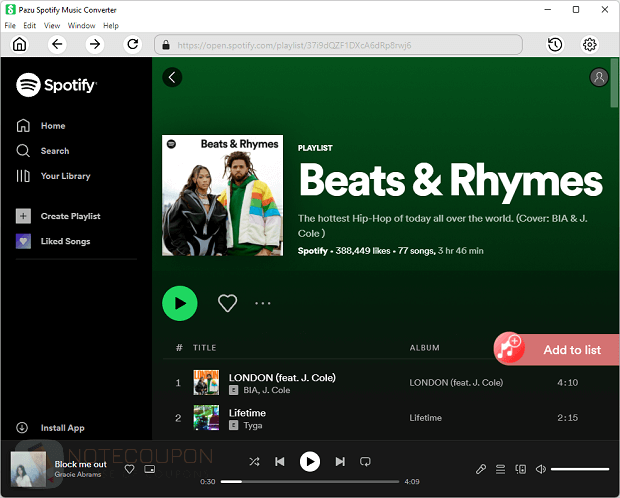Click the 4:10 duration of LONDON
This screenshot has width=620, height=498.
(x=567, y=382)
